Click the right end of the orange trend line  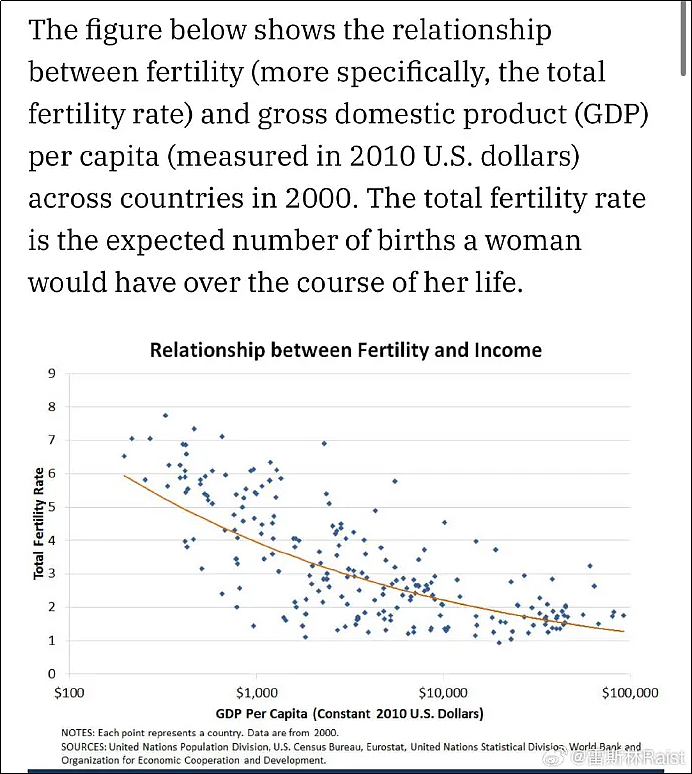pos(623,631)
